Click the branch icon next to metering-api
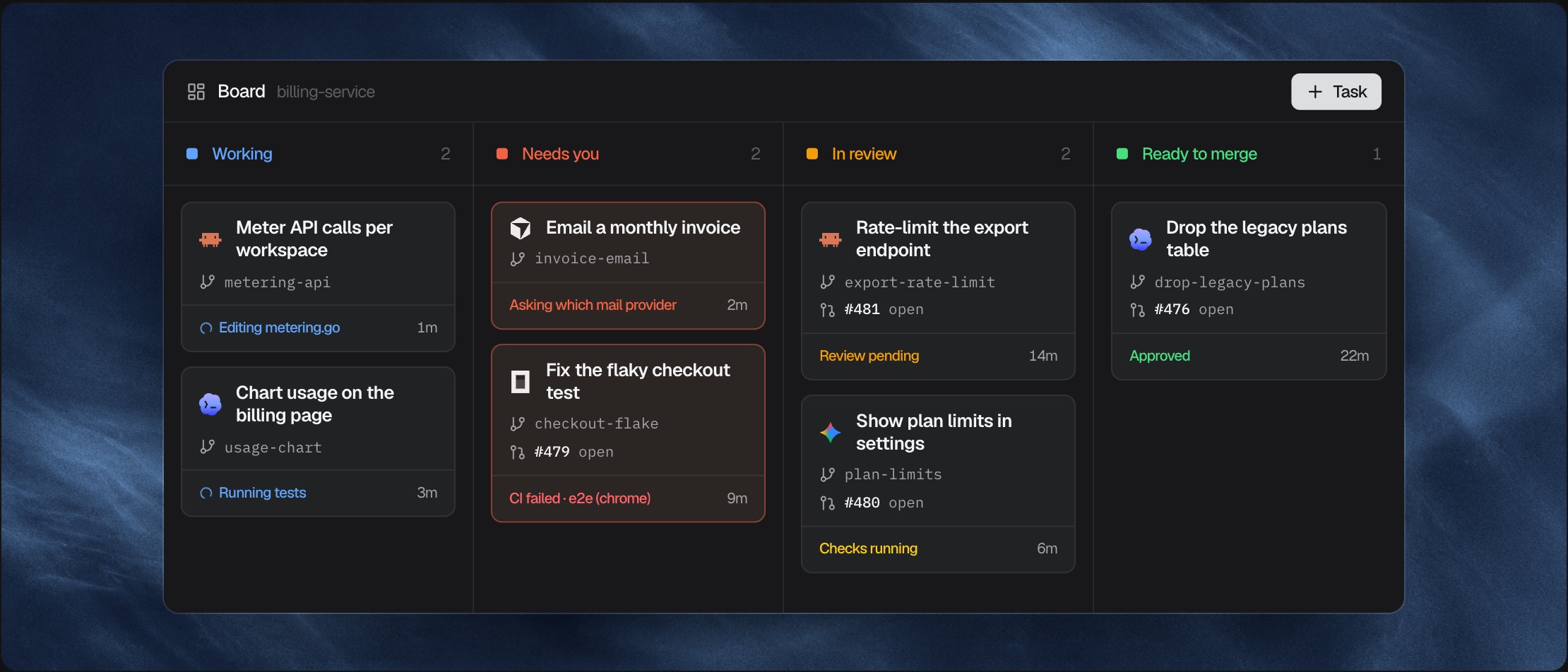 [x=207, y=282]
